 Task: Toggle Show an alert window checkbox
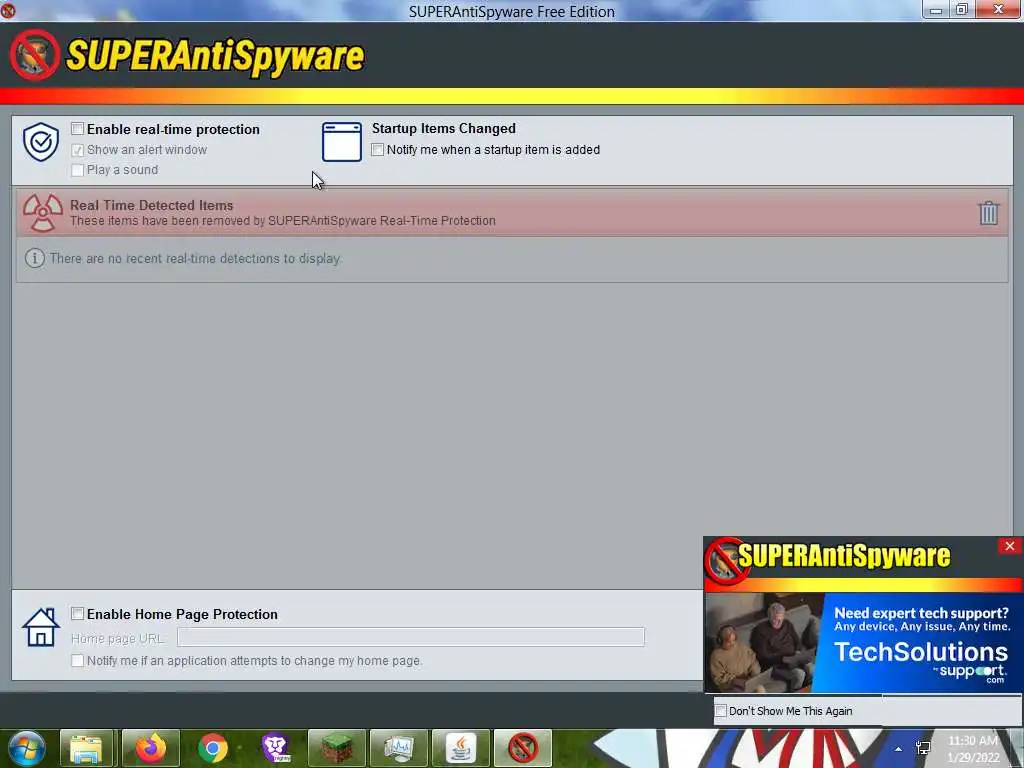[77, 150]
